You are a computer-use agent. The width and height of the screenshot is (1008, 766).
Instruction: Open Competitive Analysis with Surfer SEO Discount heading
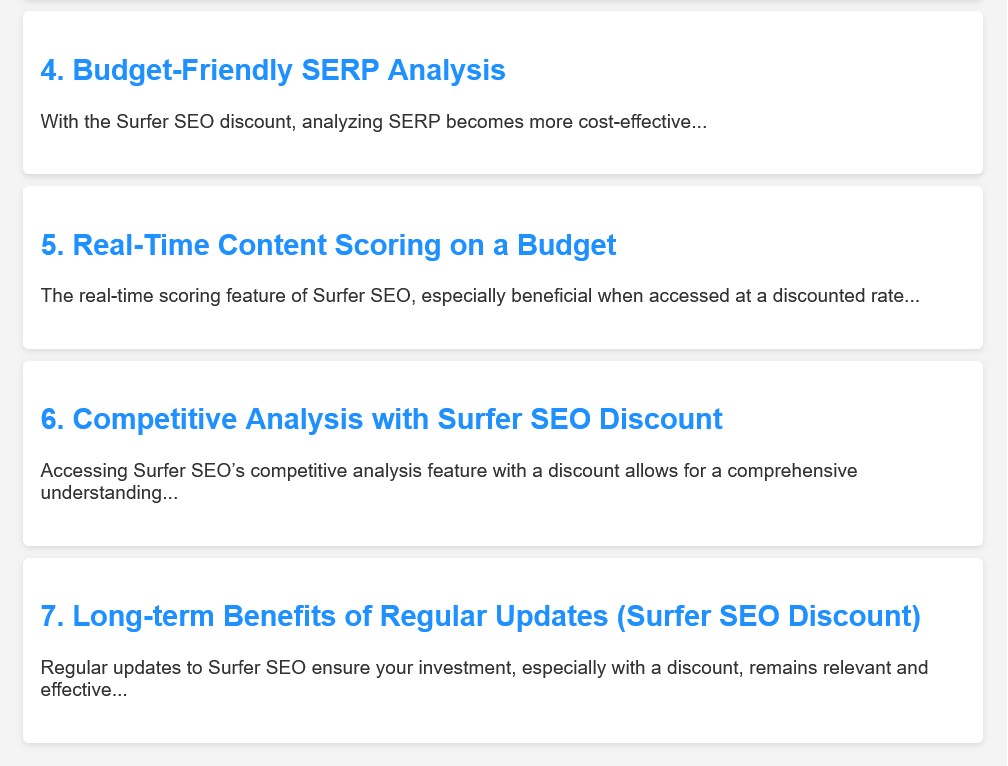[x=381, y=419]
